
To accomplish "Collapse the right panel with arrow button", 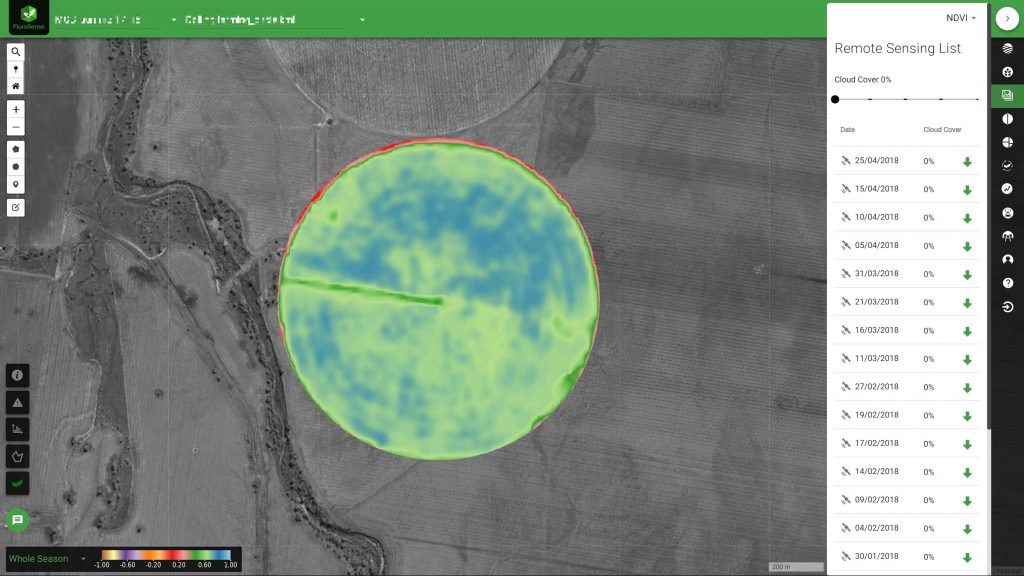I will (1007, 19).
